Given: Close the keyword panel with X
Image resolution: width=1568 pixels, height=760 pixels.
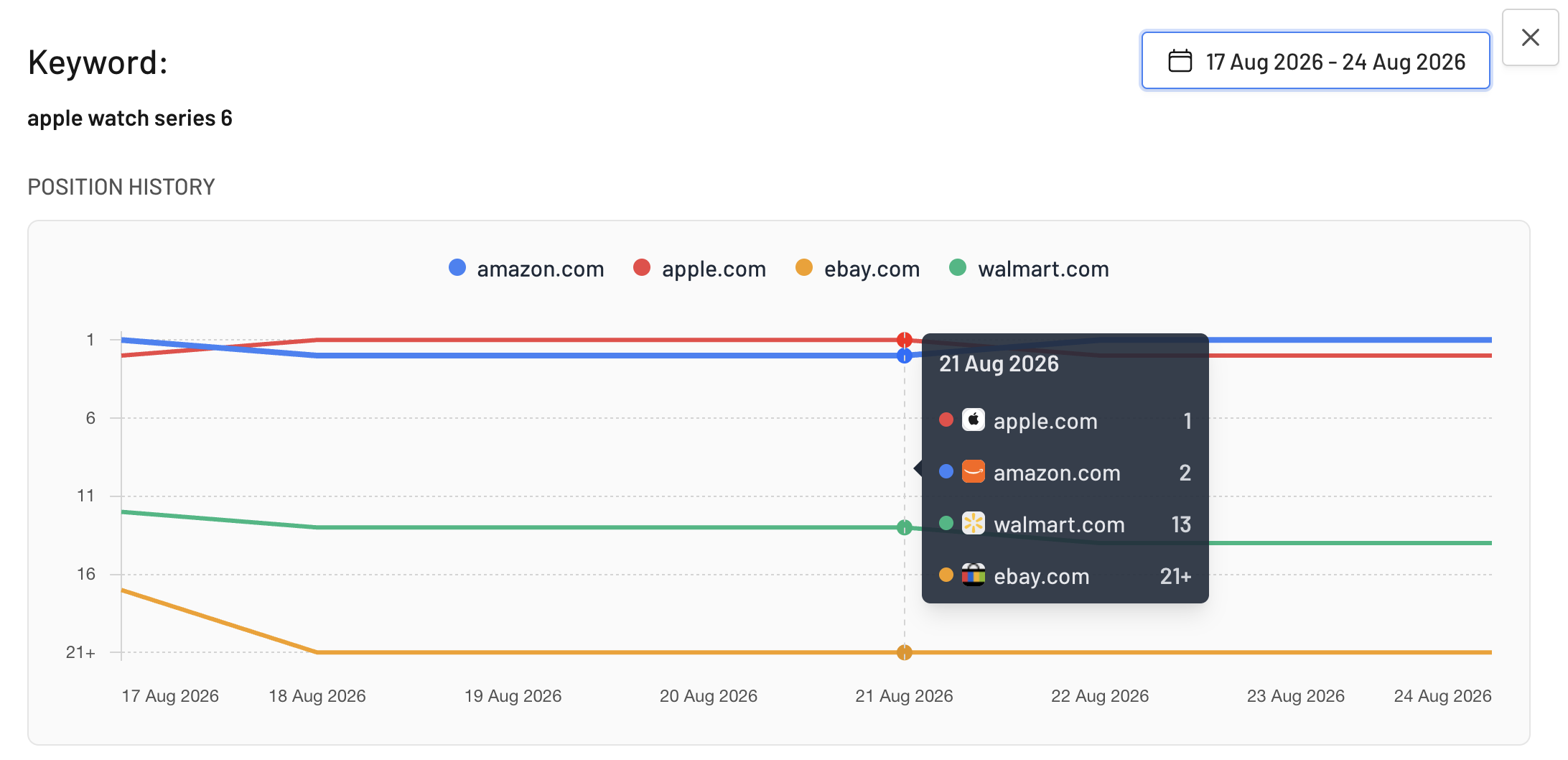Looking at the screenshot, I should tap(1530, 37).
